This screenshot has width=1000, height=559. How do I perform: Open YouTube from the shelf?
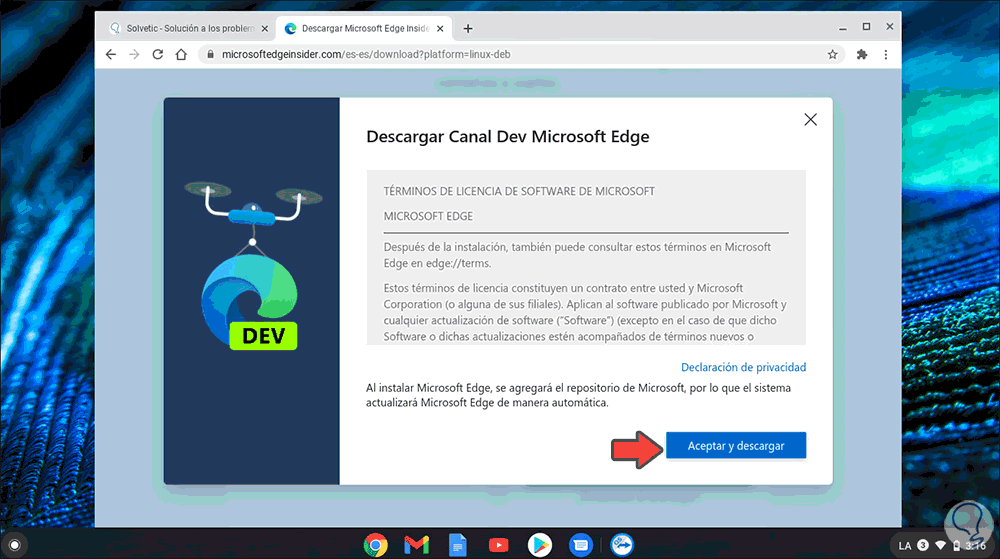tap(499, 545)
